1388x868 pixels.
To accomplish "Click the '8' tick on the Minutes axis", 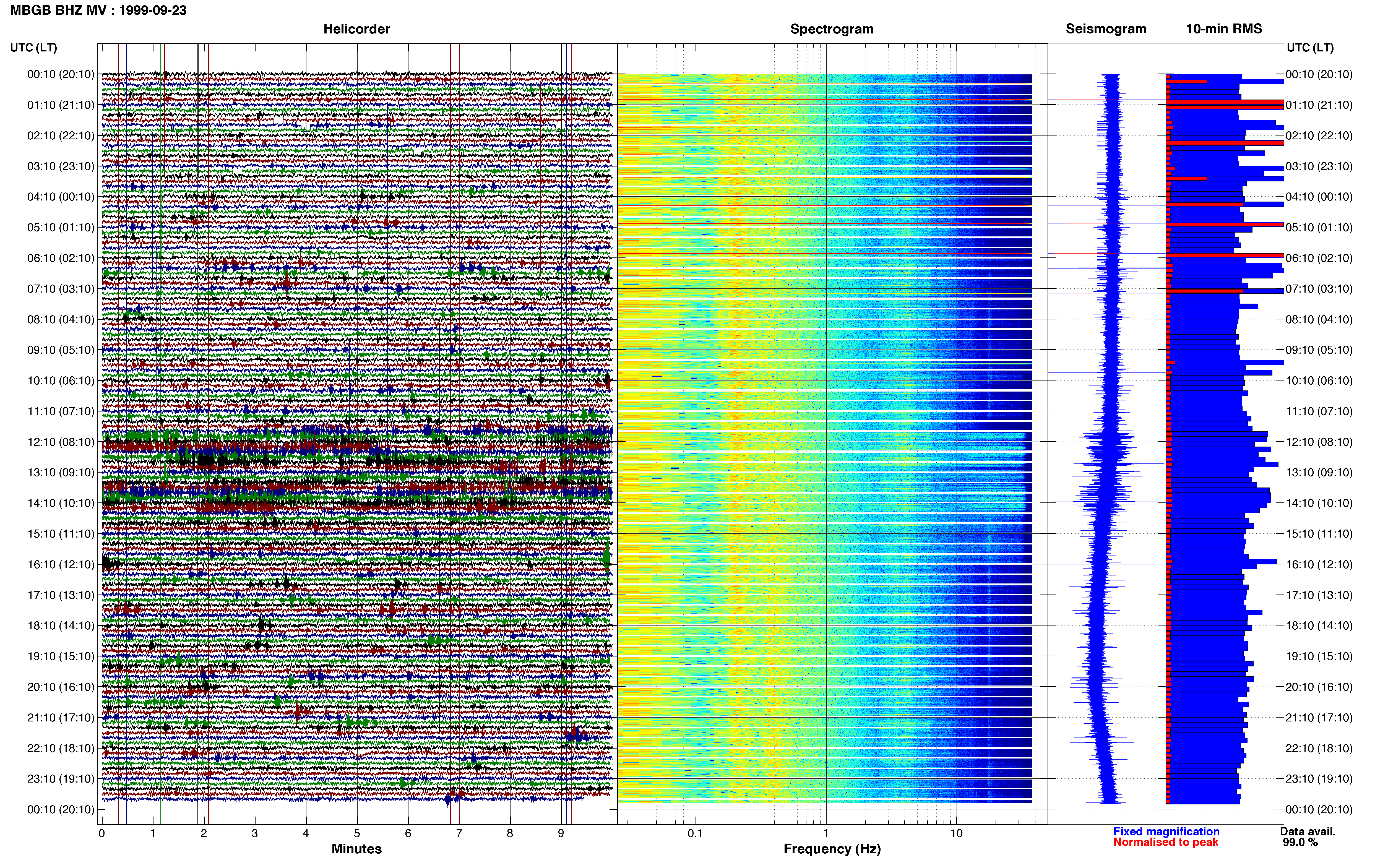I will [x=510, y=833].
